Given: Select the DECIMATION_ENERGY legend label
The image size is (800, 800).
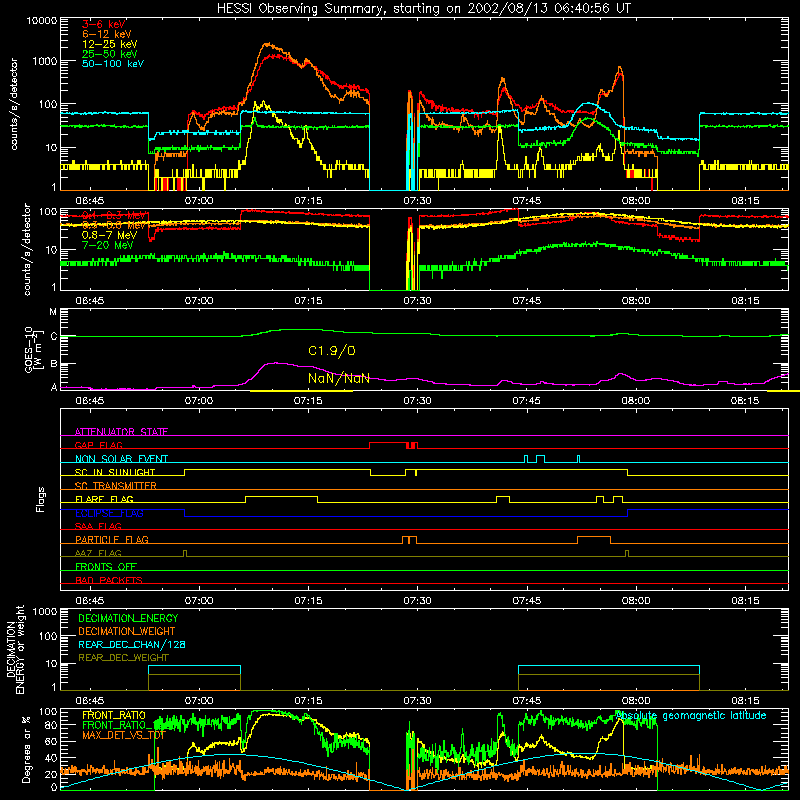Looking at the screenshot, I should [x=128, y=618].
